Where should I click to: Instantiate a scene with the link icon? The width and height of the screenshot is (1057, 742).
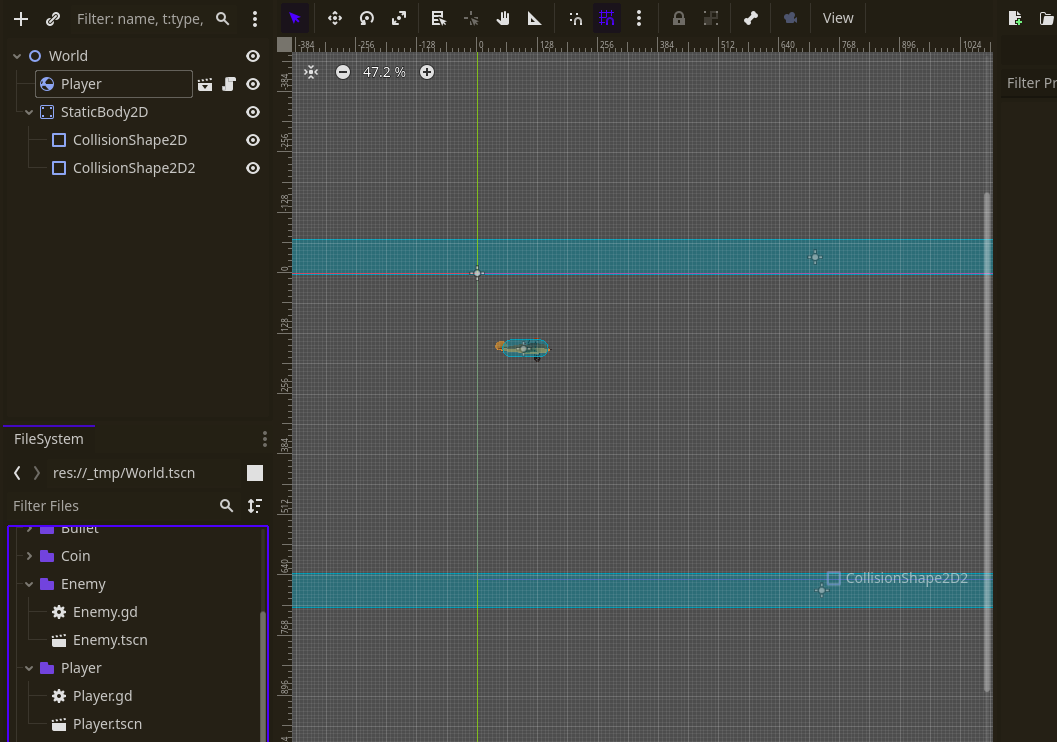coord(52,18)
